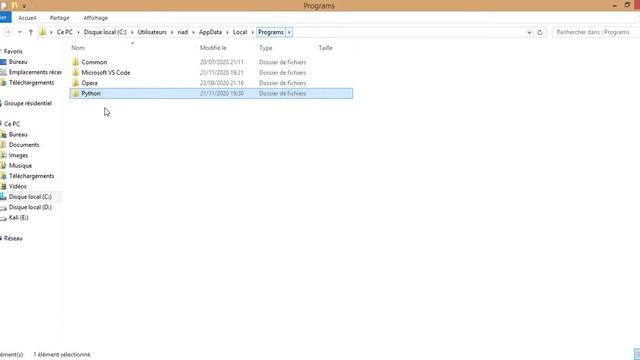Select Disque local (C:) in navigation pane
The image size is (640, 360).
click(x=30, y=197)
